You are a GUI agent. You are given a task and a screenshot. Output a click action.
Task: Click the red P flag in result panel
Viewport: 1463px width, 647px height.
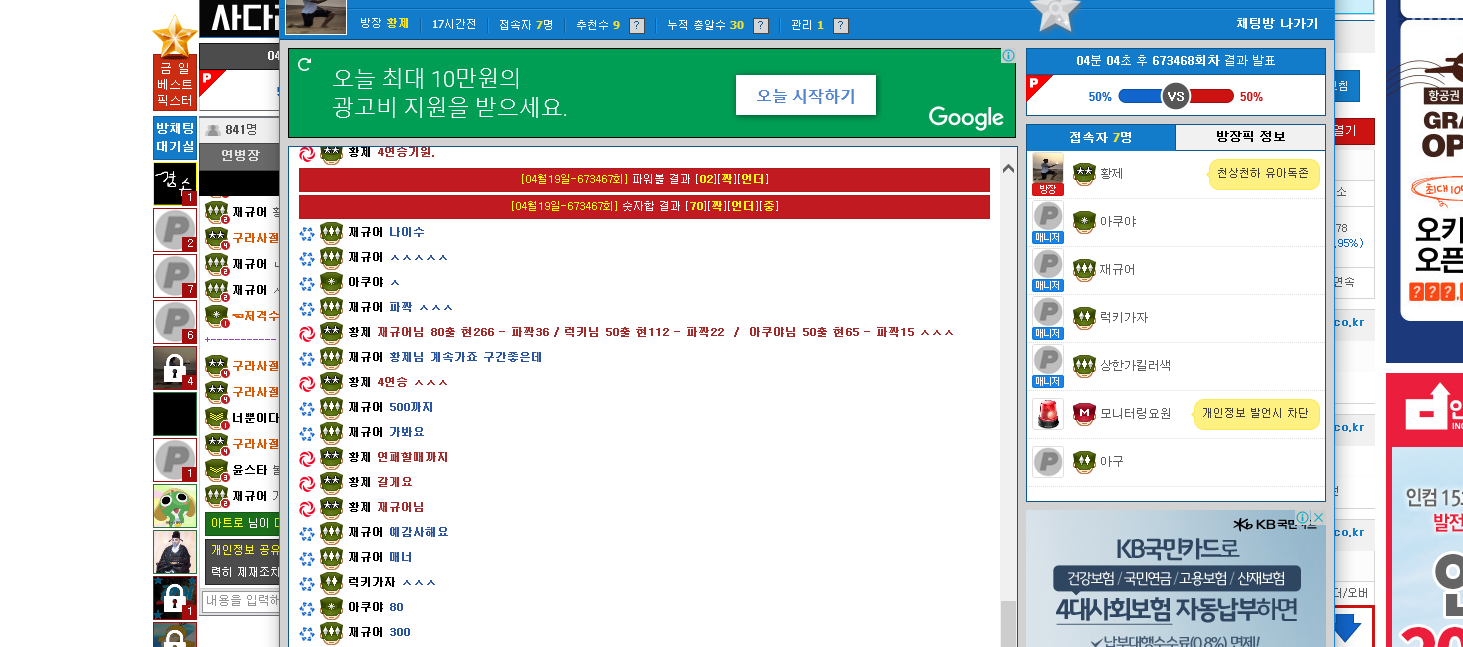coord(1037,85)
